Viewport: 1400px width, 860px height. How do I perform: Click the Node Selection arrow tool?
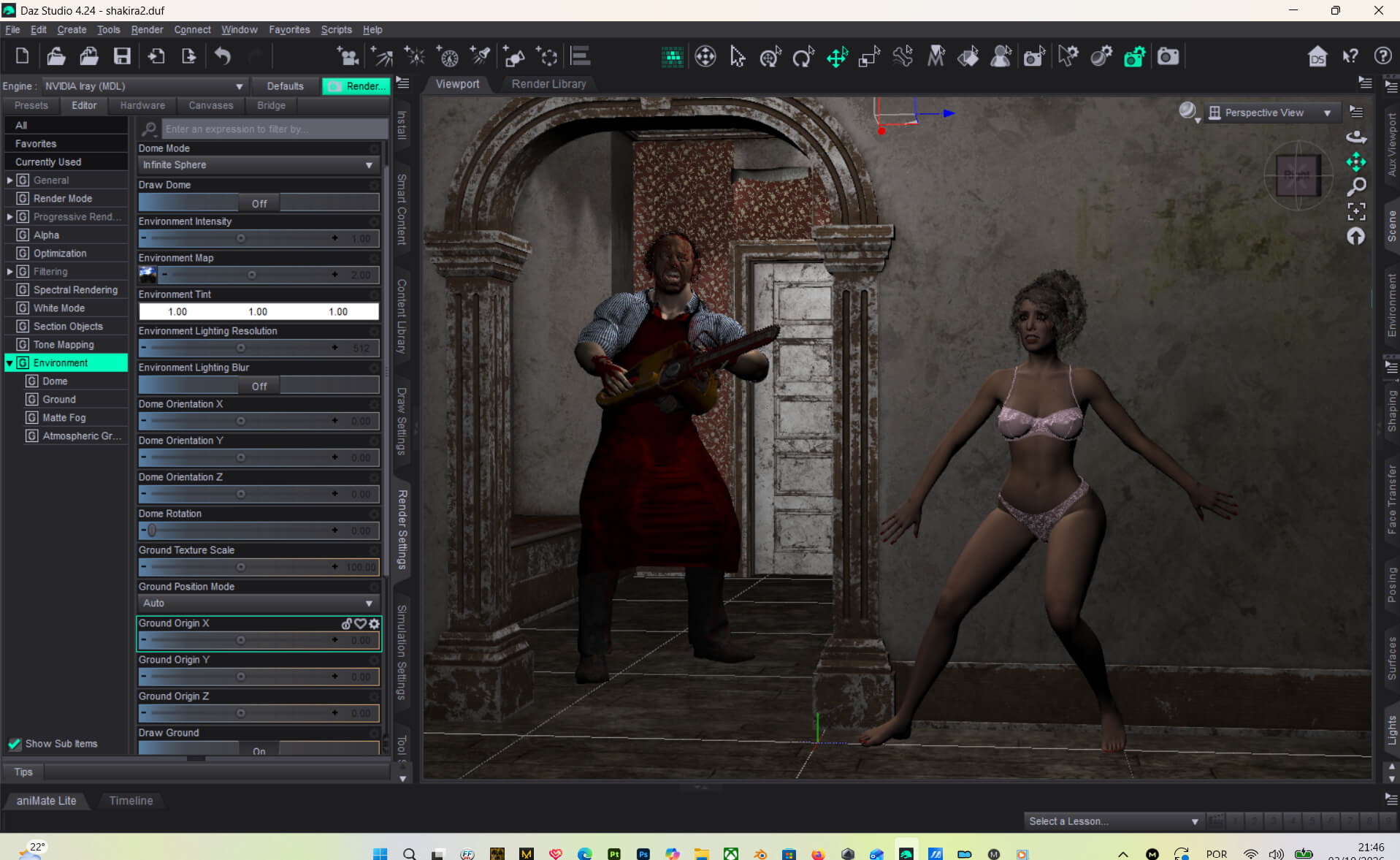point(738,56)
